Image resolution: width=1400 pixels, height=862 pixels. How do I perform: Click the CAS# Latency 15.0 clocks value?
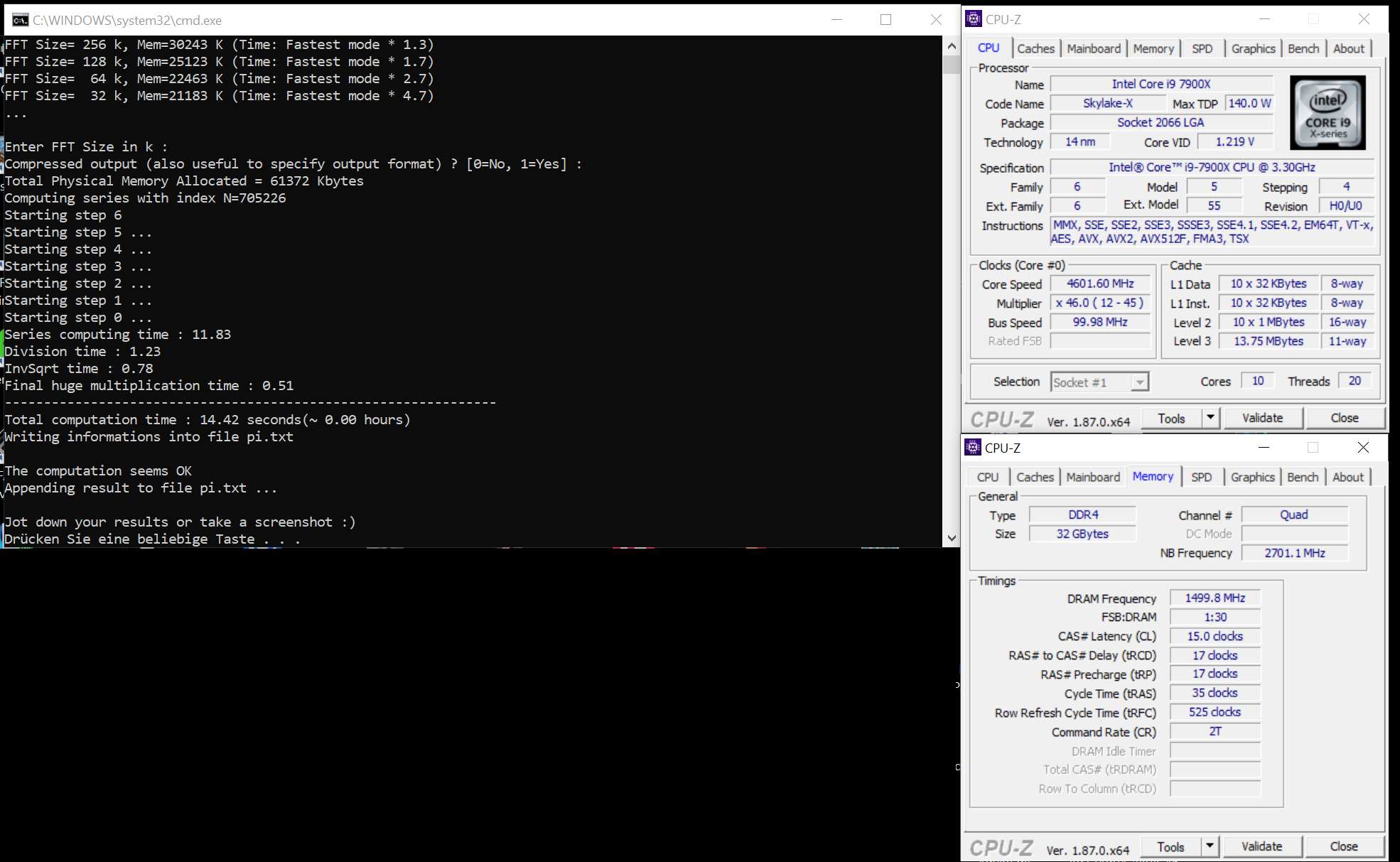click(x=1215, y=636)
